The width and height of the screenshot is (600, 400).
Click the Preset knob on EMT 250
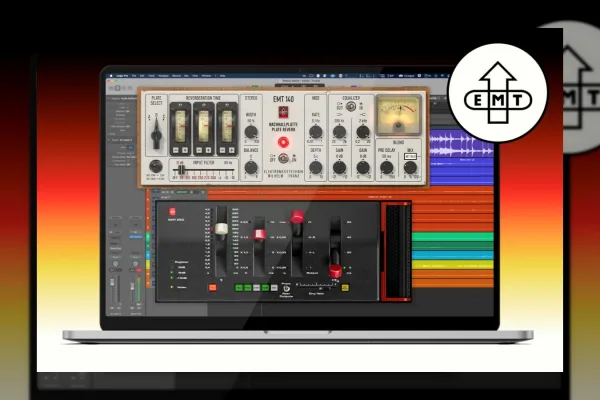tap(286, 289)
